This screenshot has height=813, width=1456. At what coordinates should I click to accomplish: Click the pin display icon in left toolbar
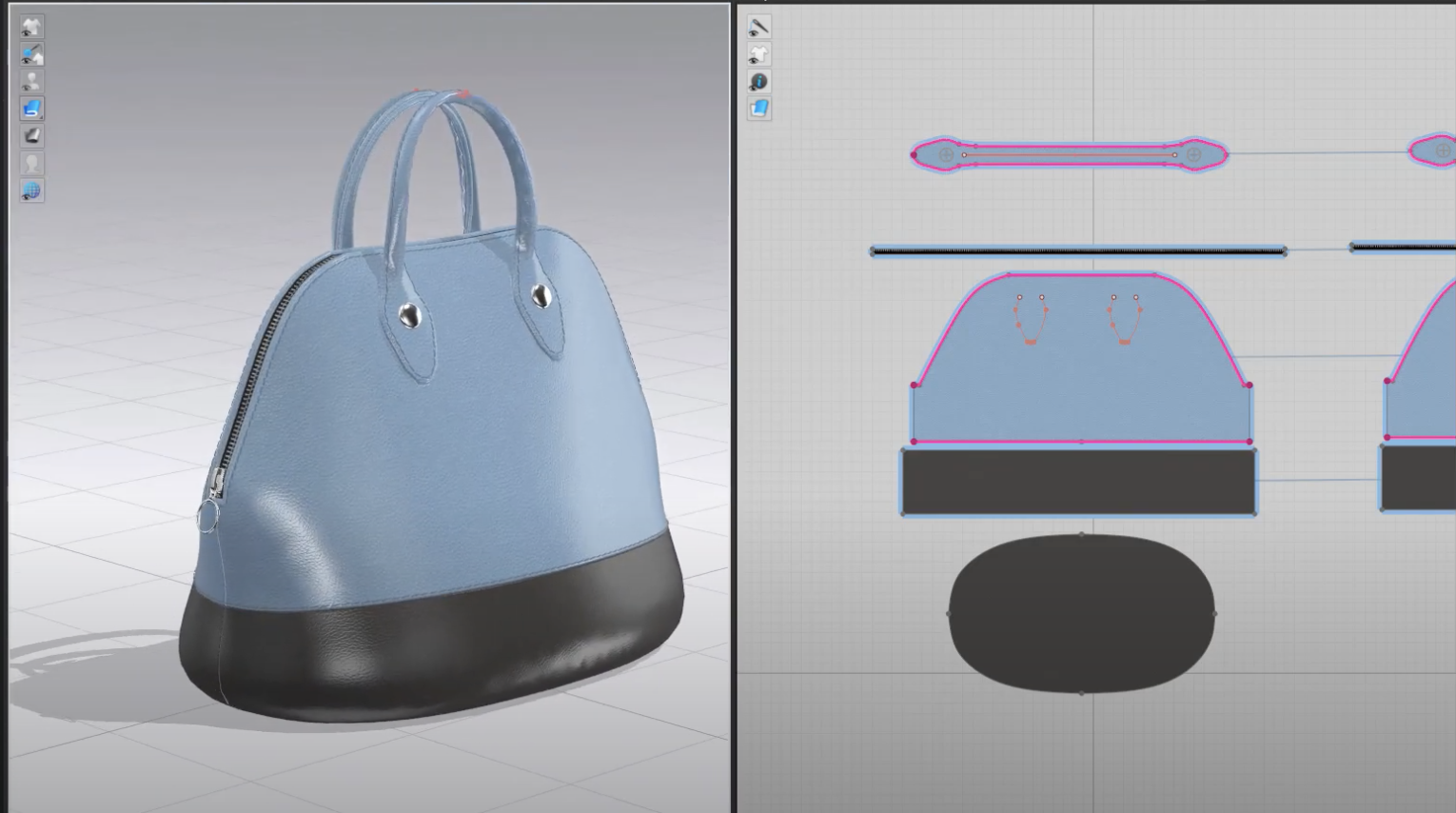(31, 53)
